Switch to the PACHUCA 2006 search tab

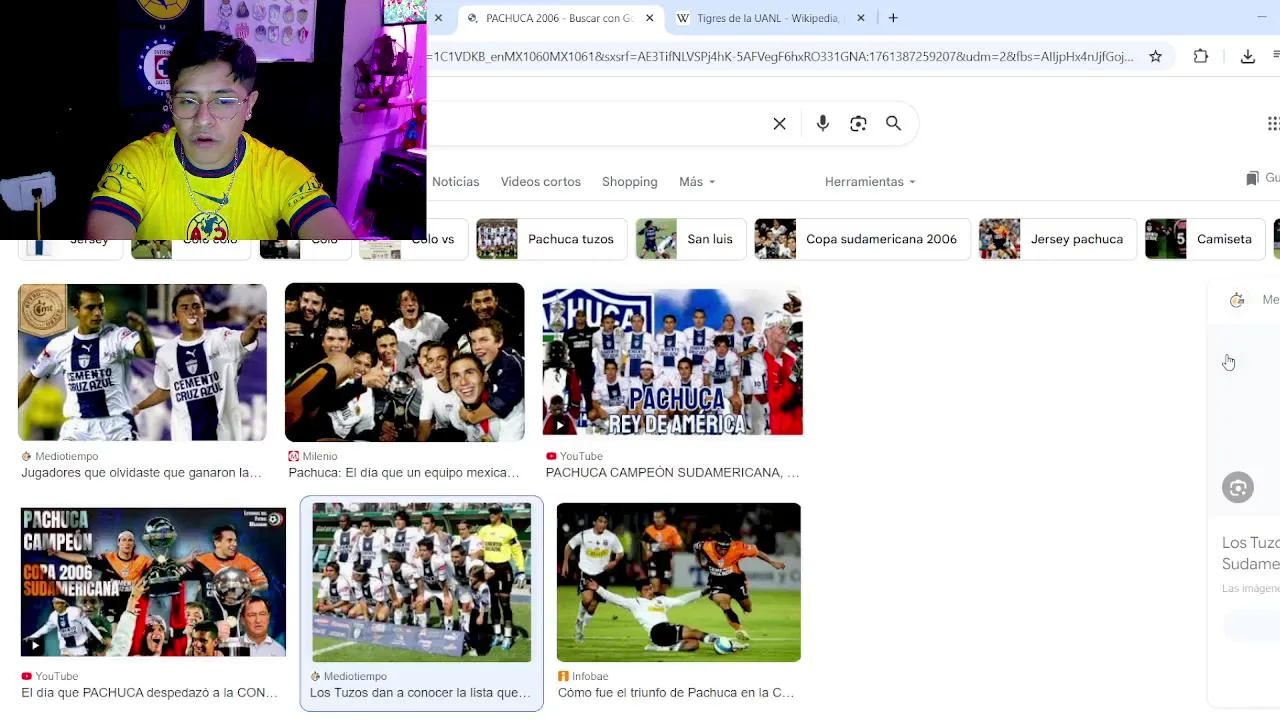[561, 18]
